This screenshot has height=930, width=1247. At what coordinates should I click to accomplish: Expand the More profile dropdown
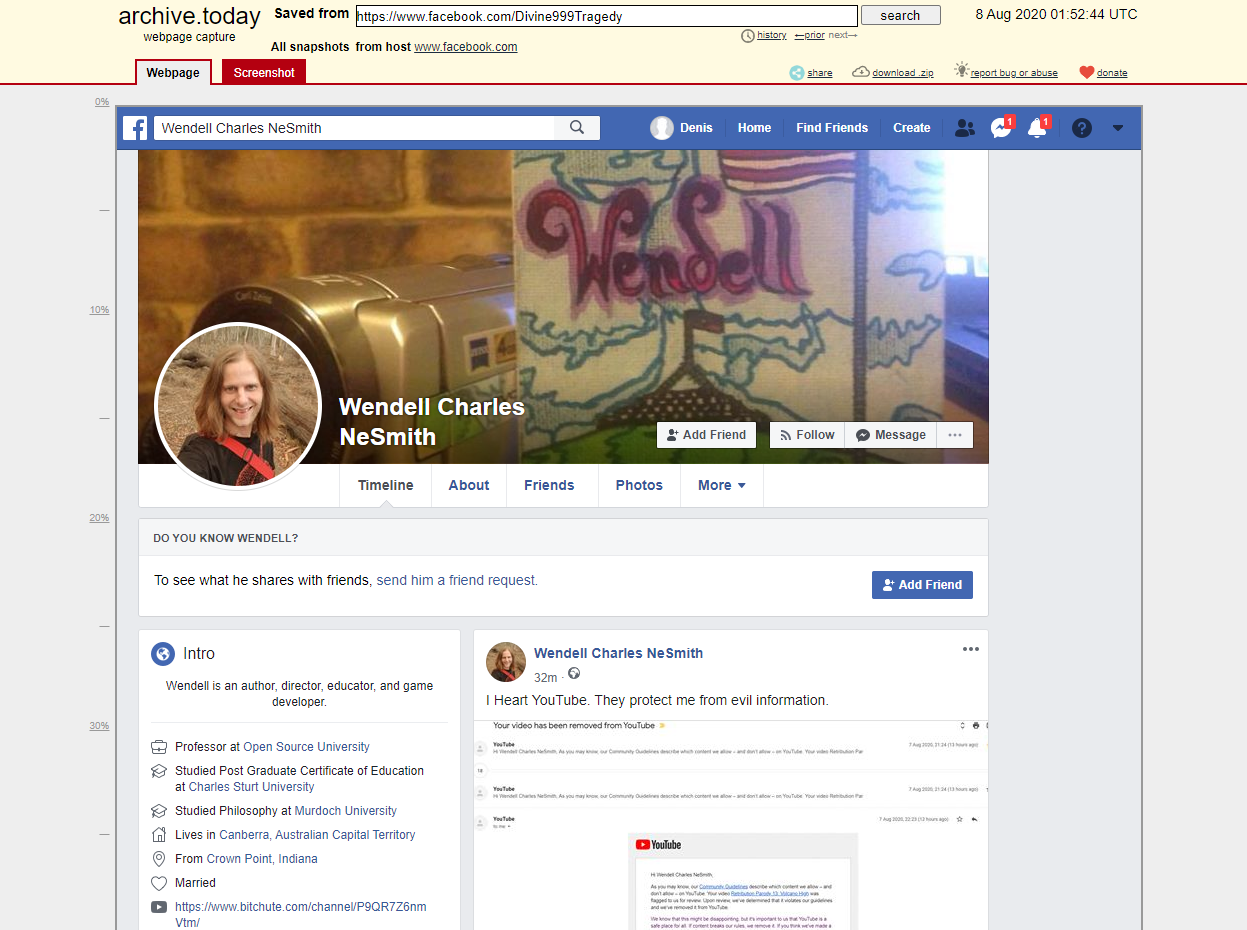tap(722, 486)
